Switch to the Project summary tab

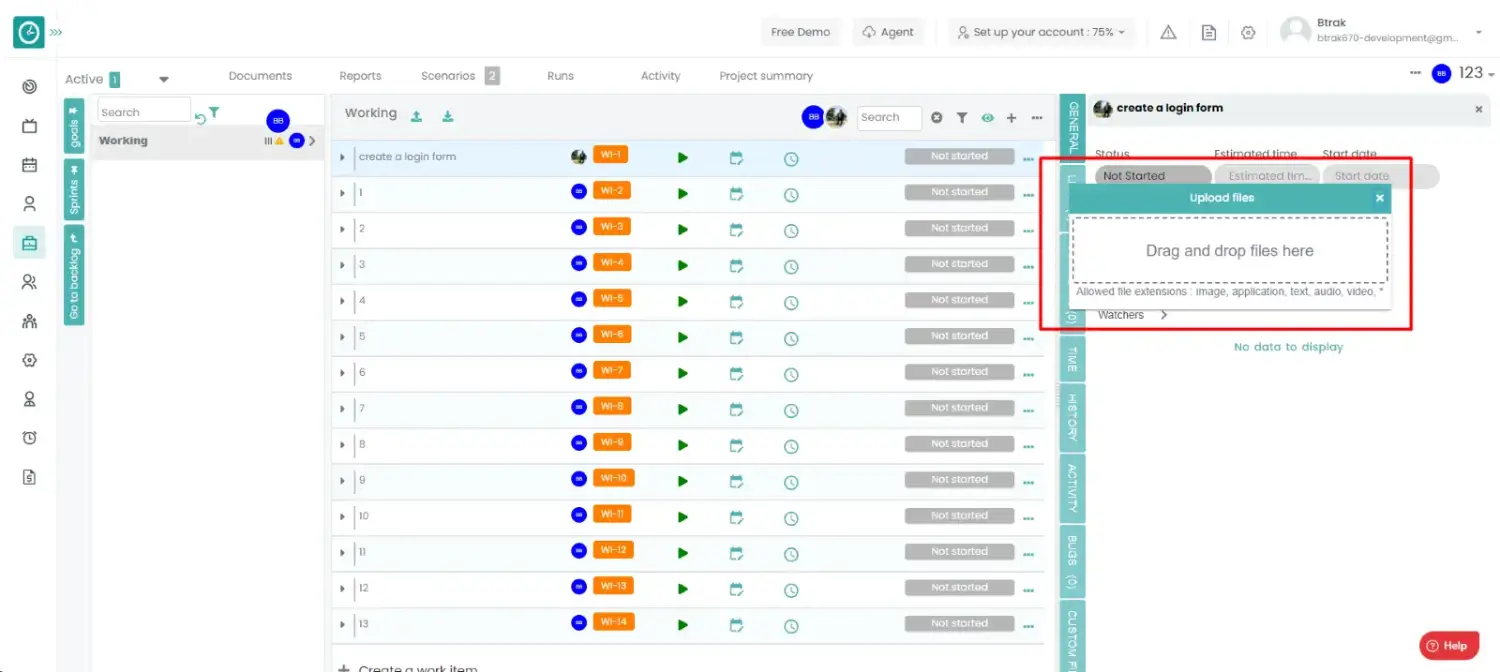(x=766, y=76)
